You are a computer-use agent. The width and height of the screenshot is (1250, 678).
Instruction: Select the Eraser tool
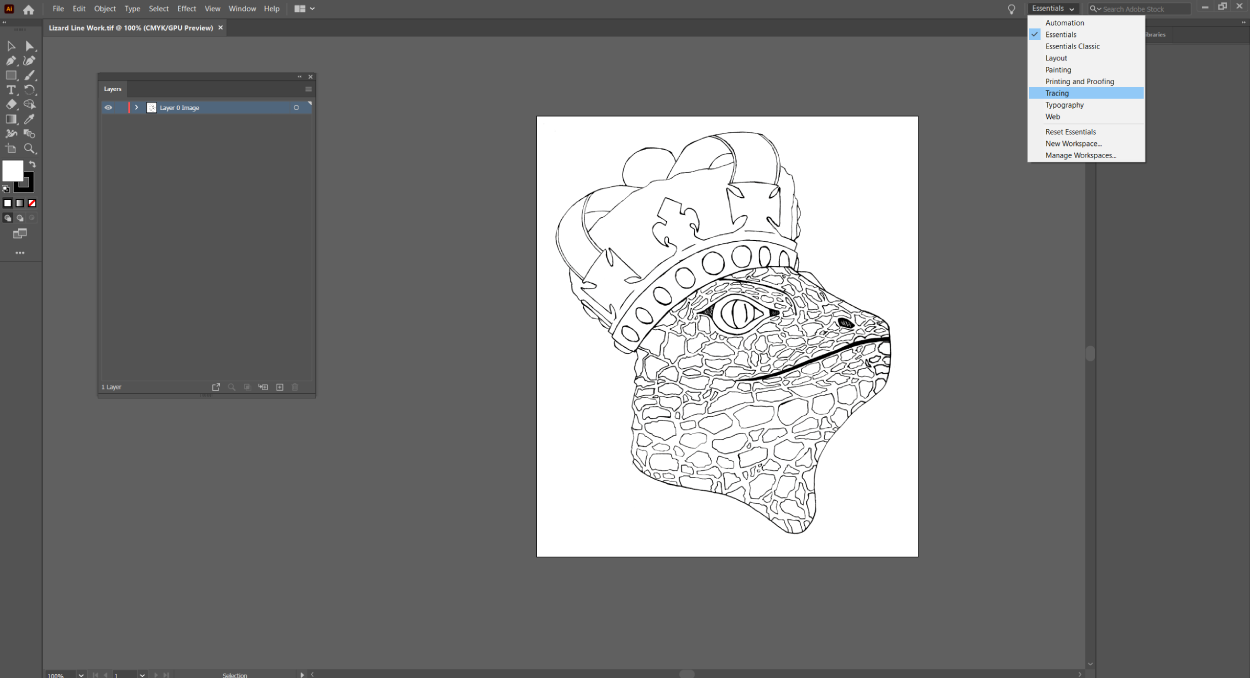(x=11, y=104)
